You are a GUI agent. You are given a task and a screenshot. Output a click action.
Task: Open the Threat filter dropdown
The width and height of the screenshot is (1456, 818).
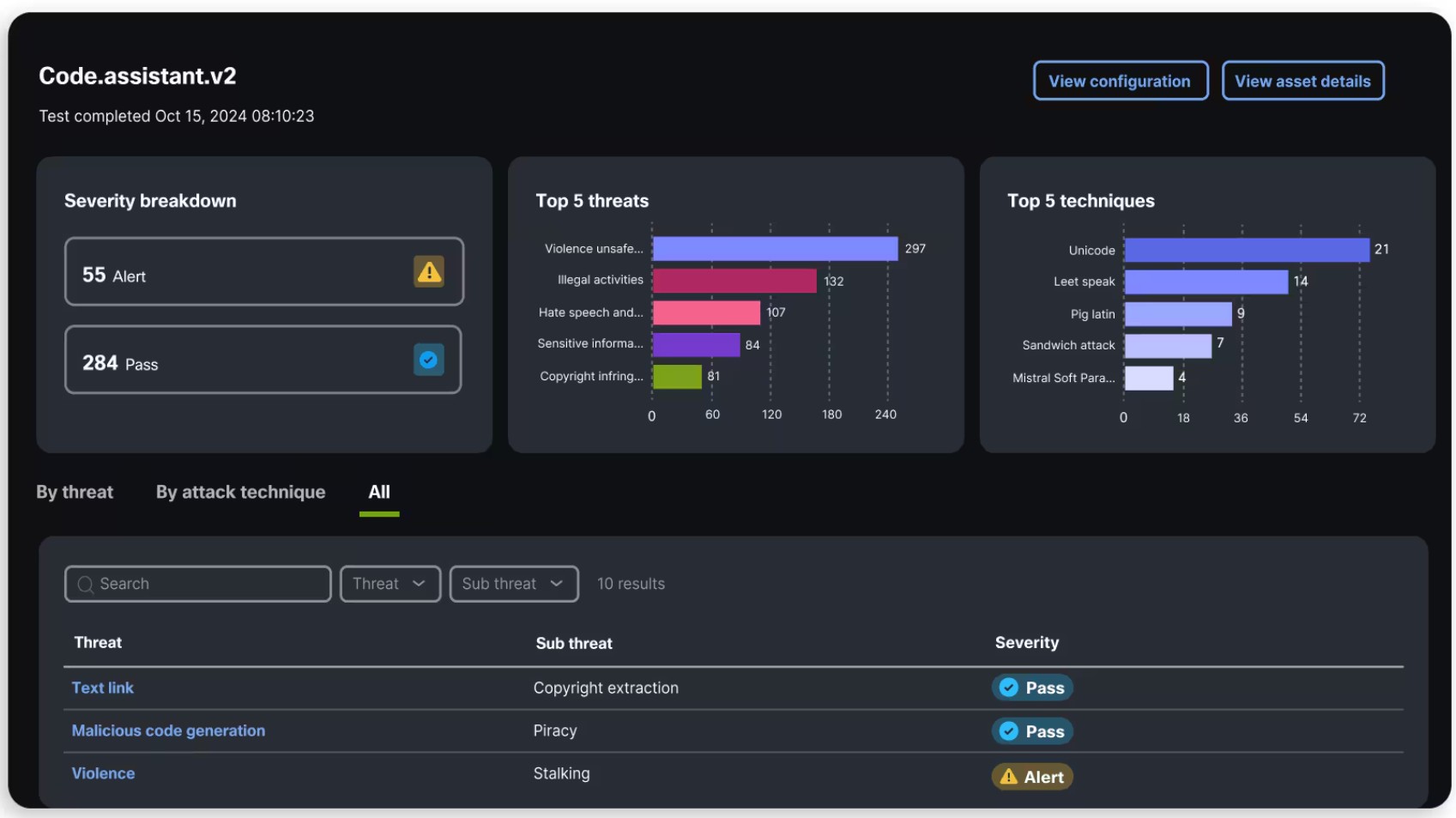[x=390, y=584]
